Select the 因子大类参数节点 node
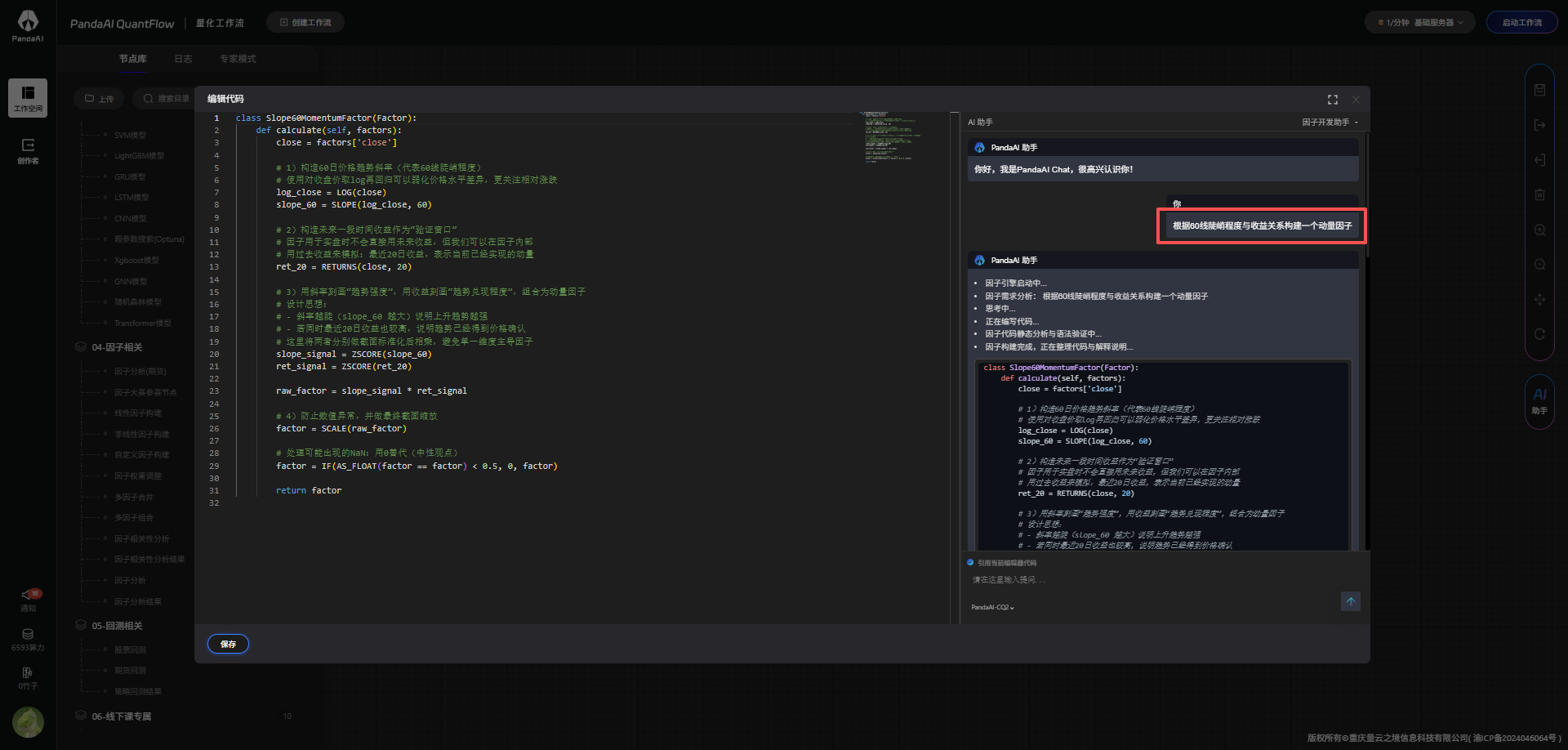 (145, 393)
